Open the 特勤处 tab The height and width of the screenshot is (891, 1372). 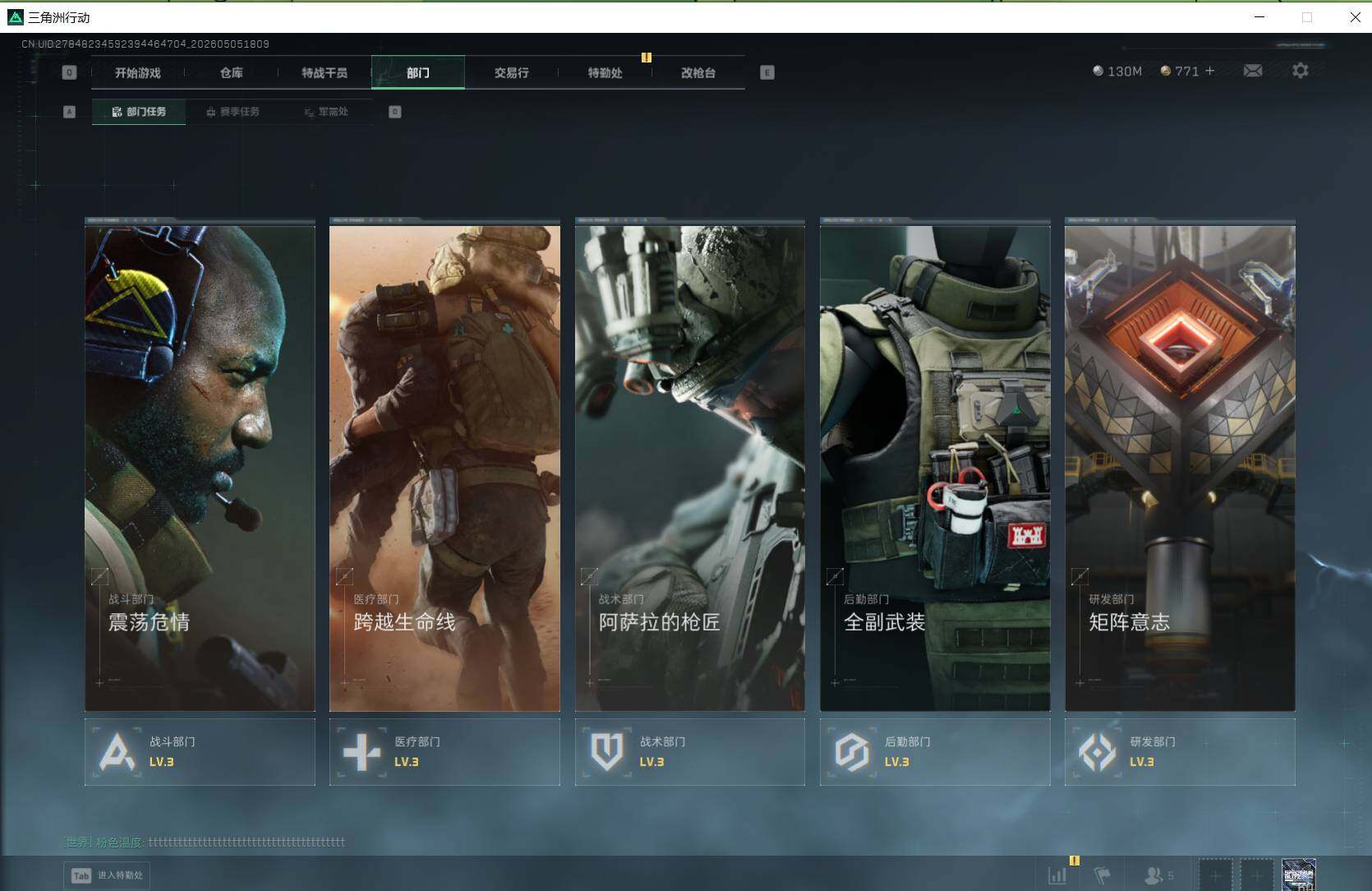point(605,72)
